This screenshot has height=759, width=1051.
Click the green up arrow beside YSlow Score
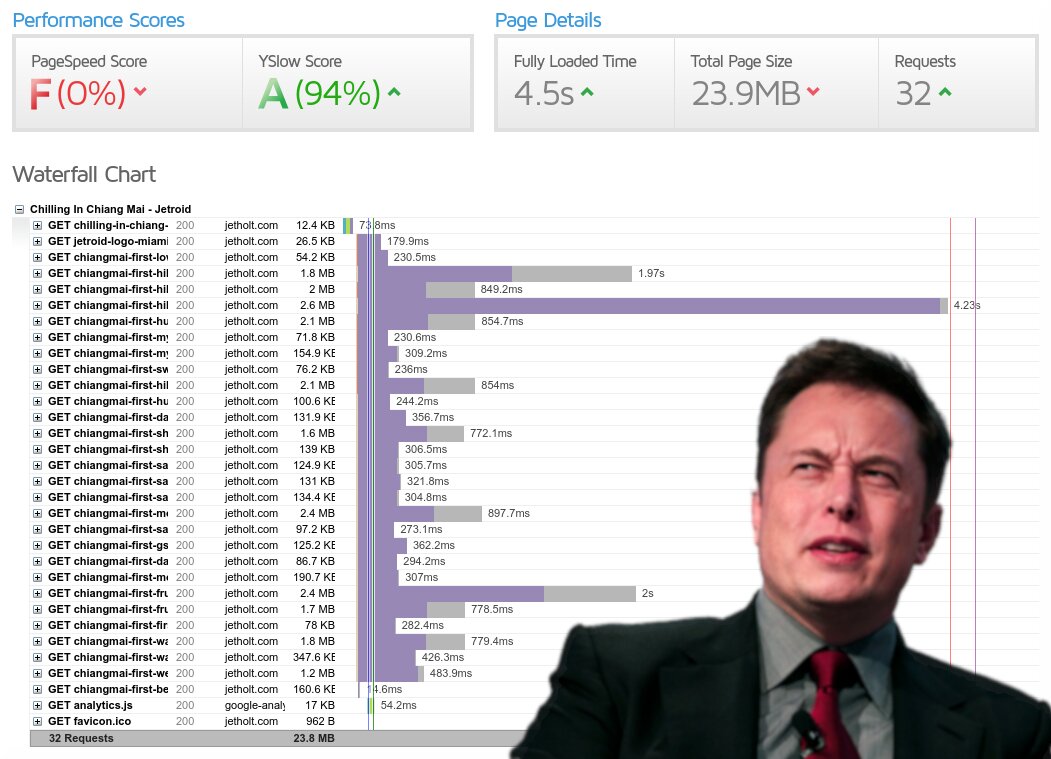394,93
